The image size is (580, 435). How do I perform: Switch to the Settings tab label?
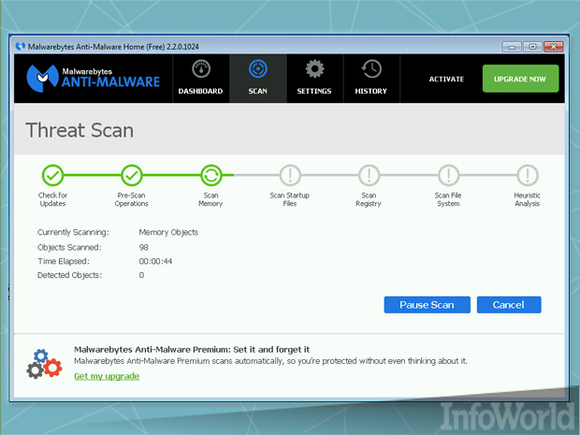314,91
